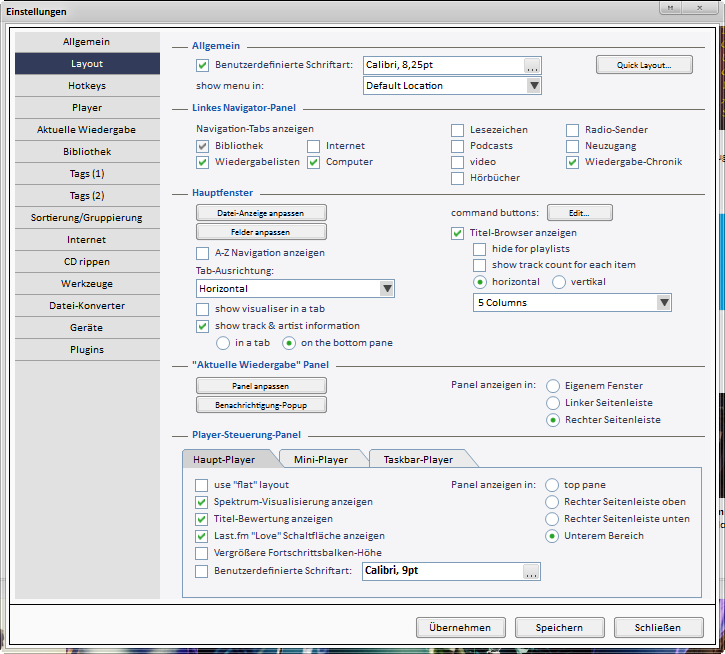This screenshot has height=654, width=725.
Task: Check the video navigation tab
Action: (457, 162)
